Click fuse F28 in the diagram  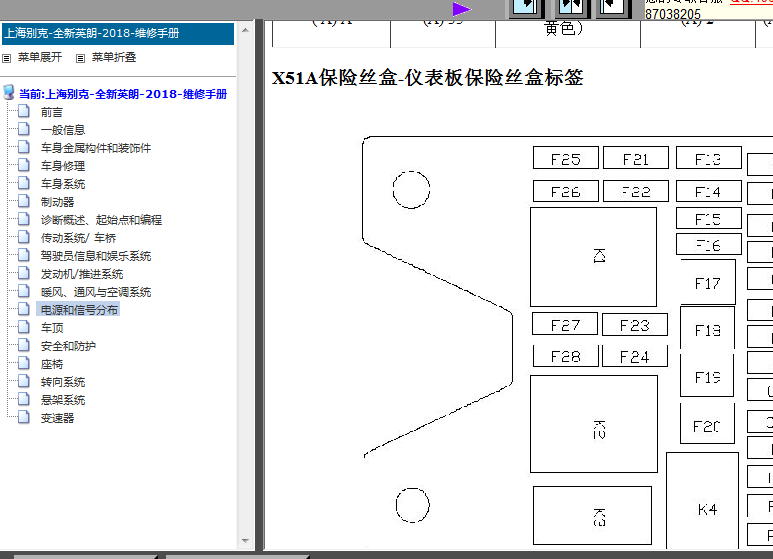[565, 355]
